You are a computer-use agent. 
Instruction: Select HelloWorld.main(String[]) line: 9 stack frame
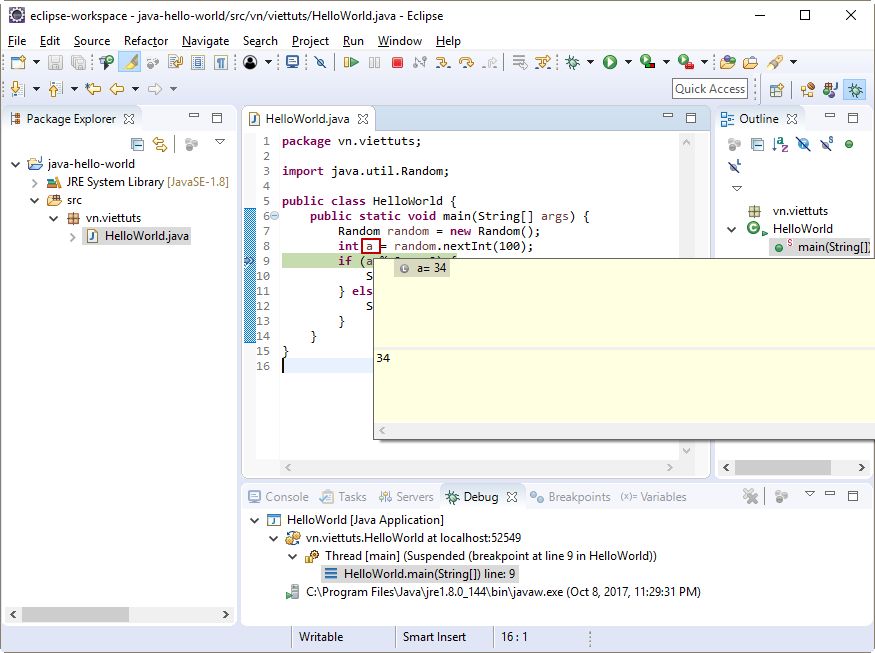pos(420,574)
